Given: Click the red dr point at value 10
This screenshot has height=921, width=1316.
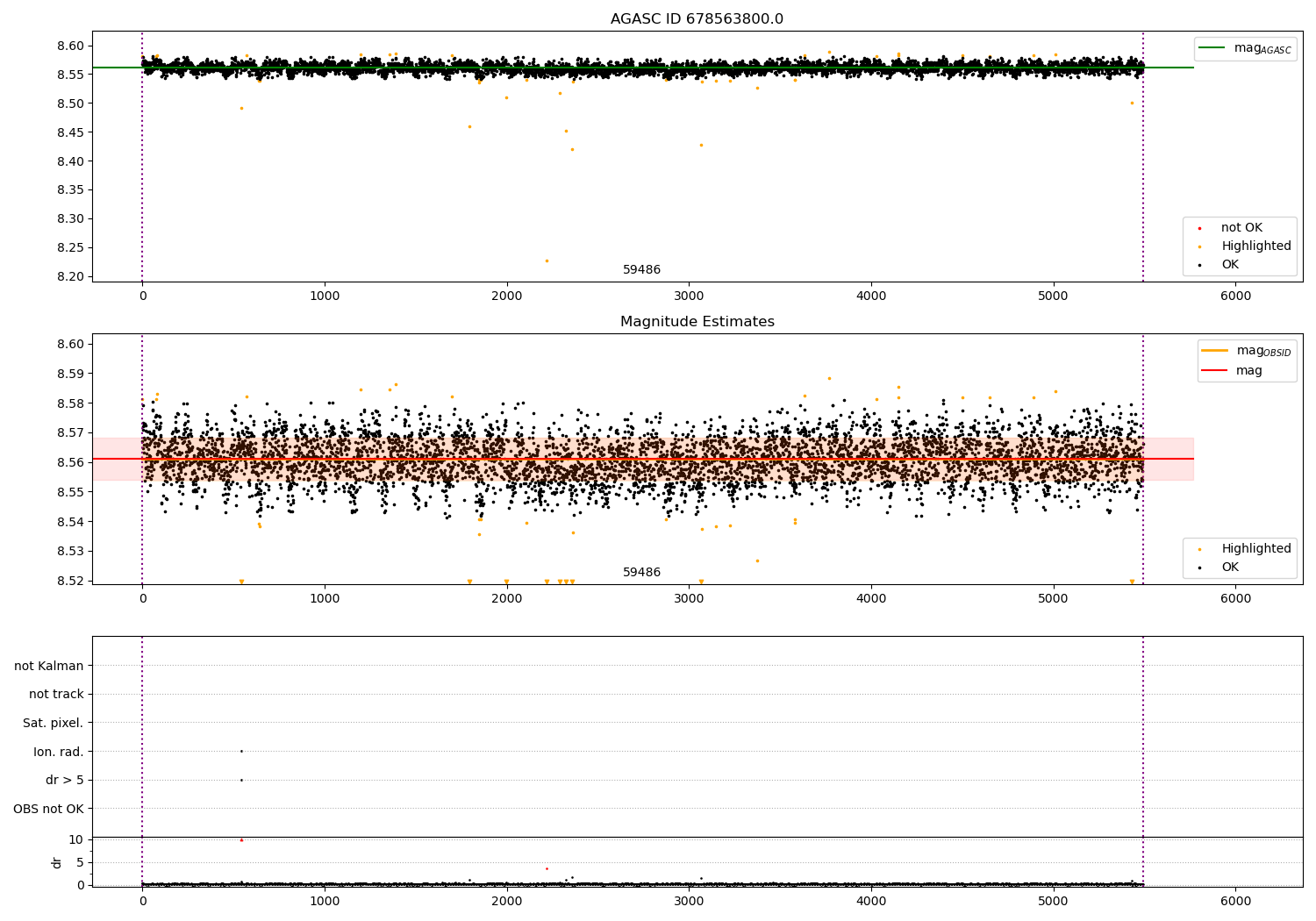Looking at the screenshot, I should [x=241, y=840].
